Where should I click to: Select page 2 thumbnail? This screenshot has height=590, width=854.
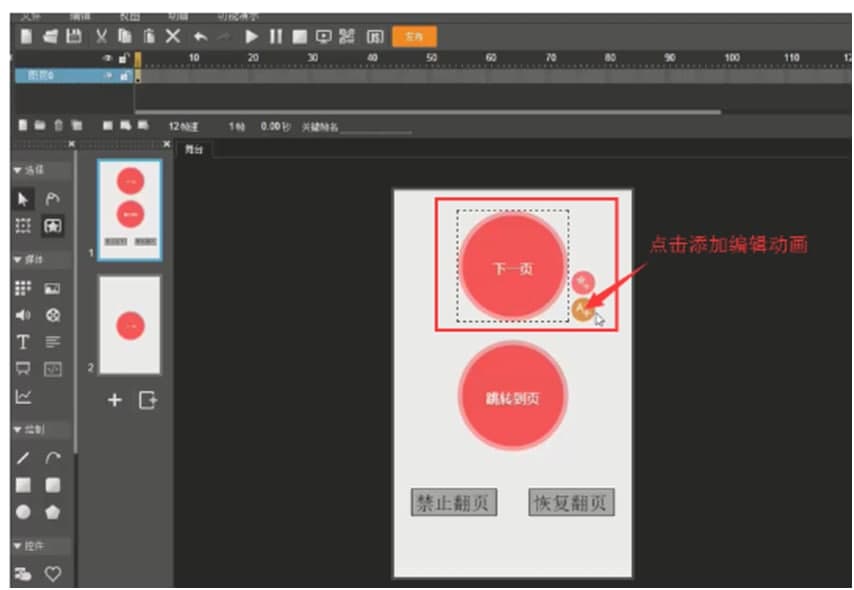130,325
